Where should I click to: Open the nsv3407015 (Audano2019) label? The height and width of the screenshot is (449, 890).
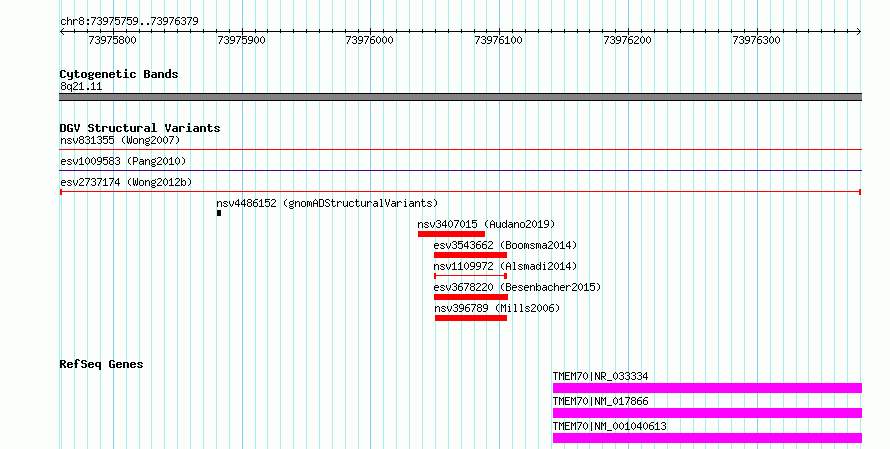[486, 224]
